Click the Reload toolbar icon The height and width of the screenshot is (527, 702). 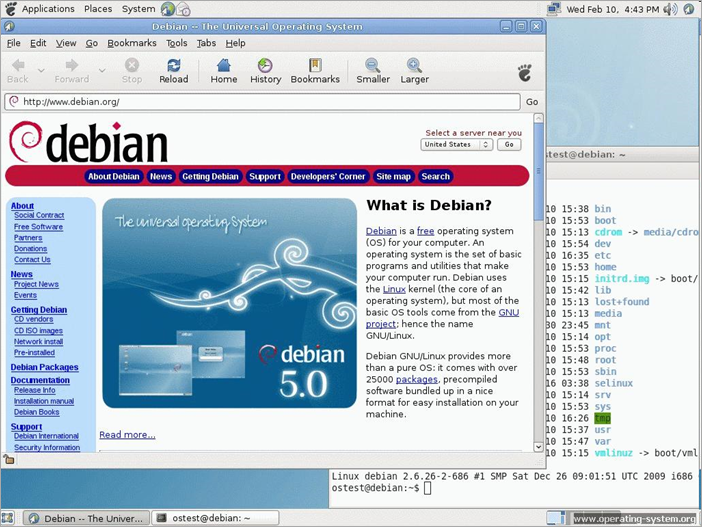[173, 69]
